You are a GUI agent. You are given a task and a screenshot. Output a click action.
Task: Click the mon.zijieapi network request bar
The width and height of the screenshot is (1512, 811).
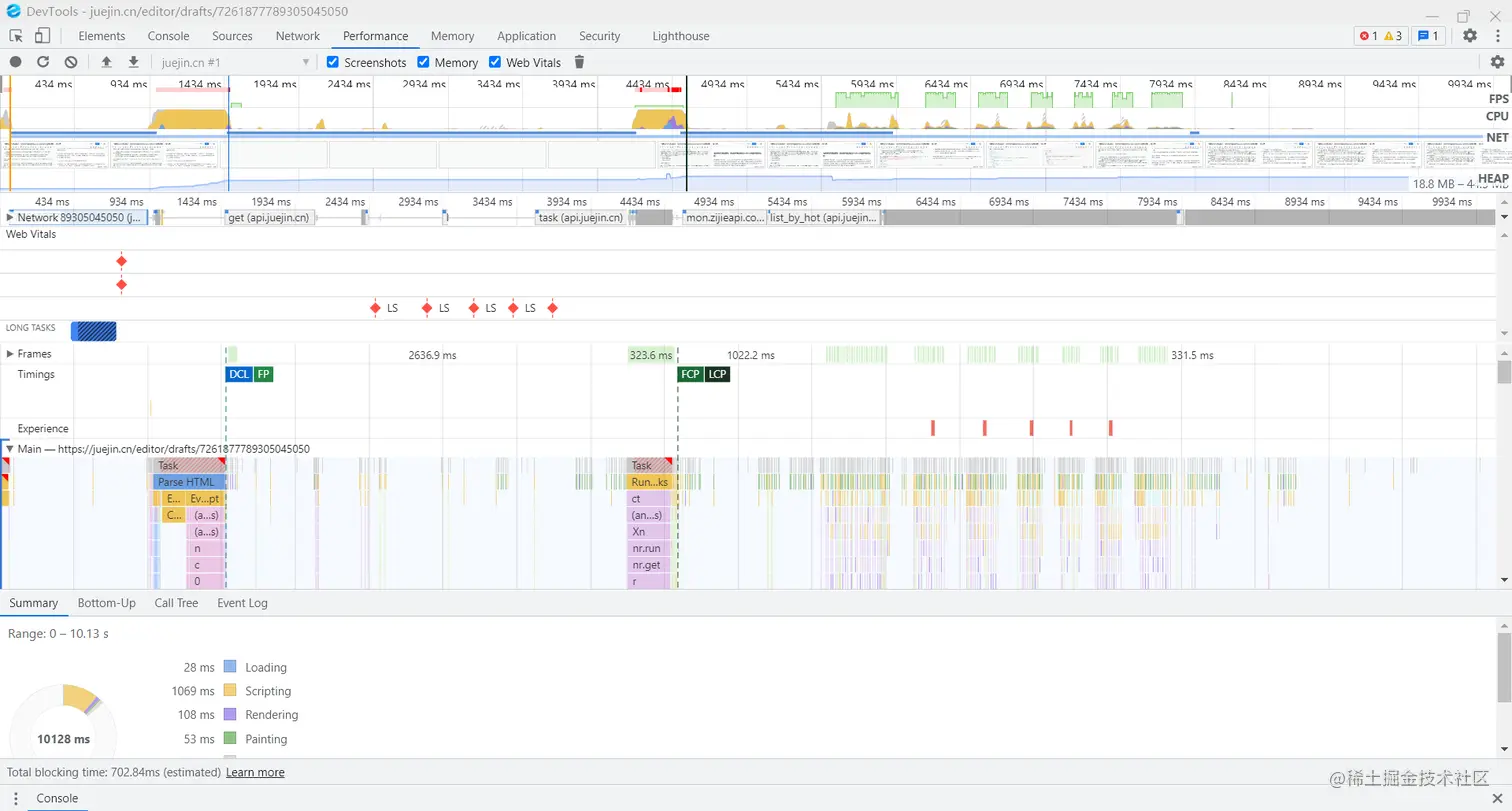pyautogui.click(x=724, y=217)
